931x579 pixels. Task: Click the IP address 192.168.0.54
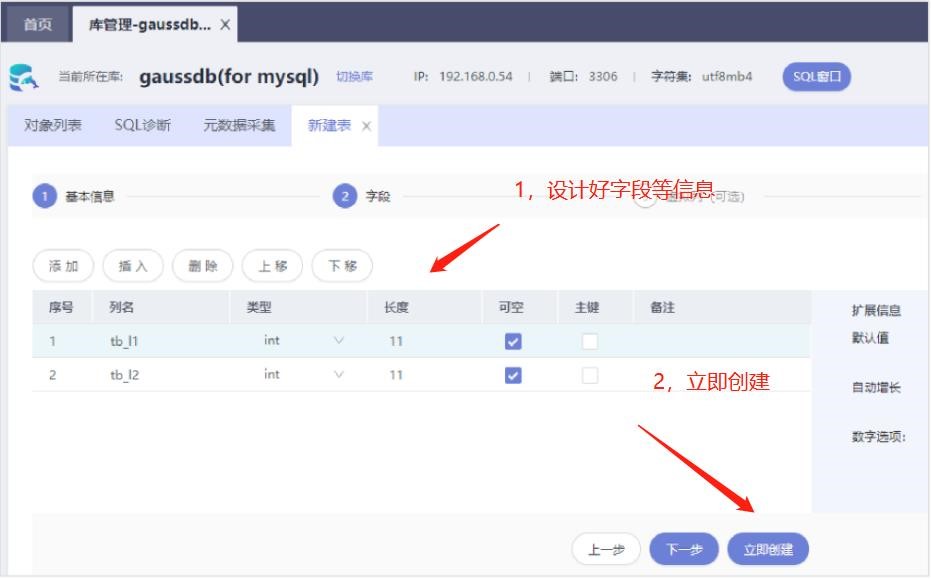coord(476,77)
